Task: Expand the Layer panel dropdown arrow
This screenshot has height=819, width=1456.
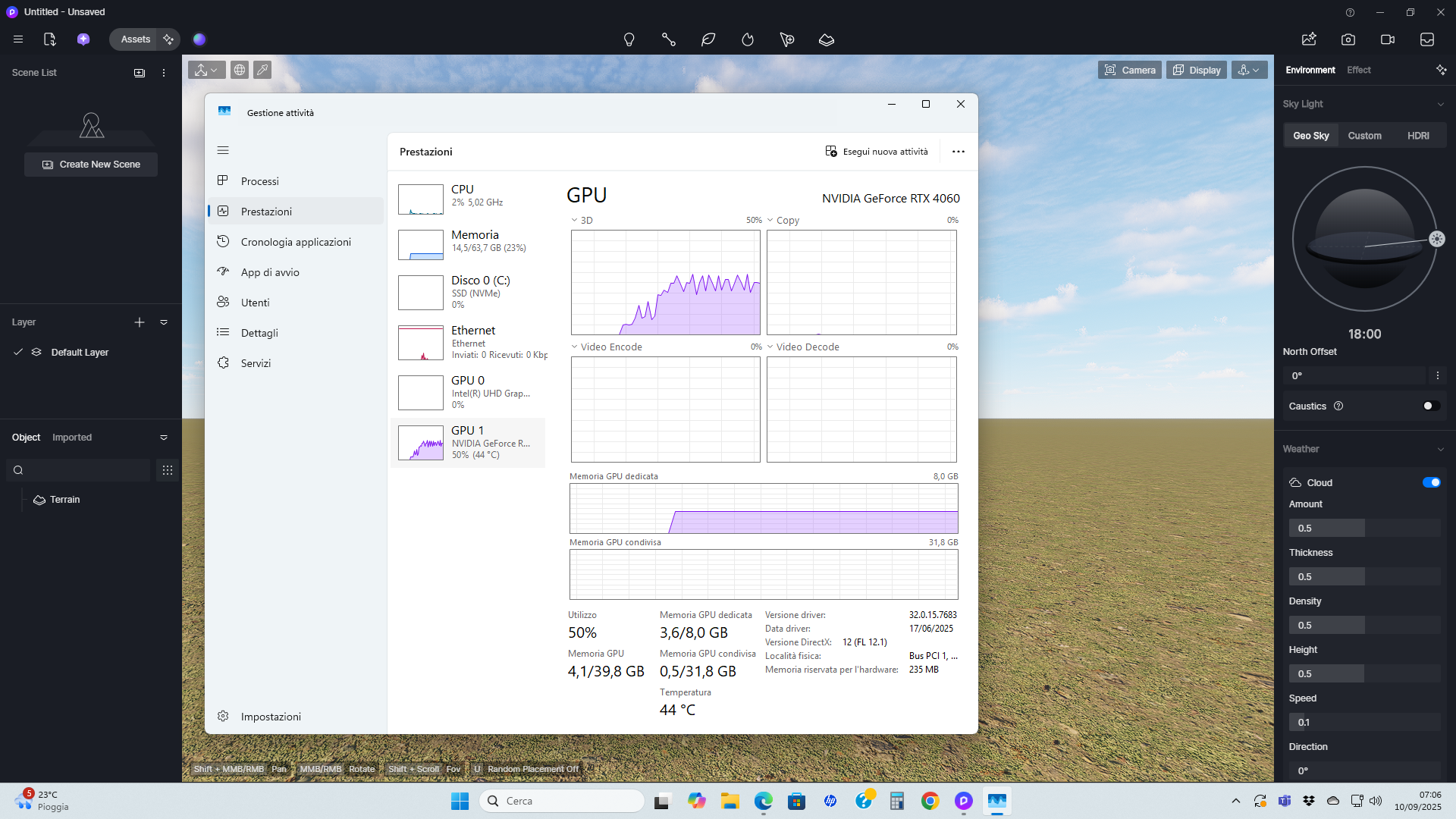Action: pyautogui.click(x=164, y=322)
